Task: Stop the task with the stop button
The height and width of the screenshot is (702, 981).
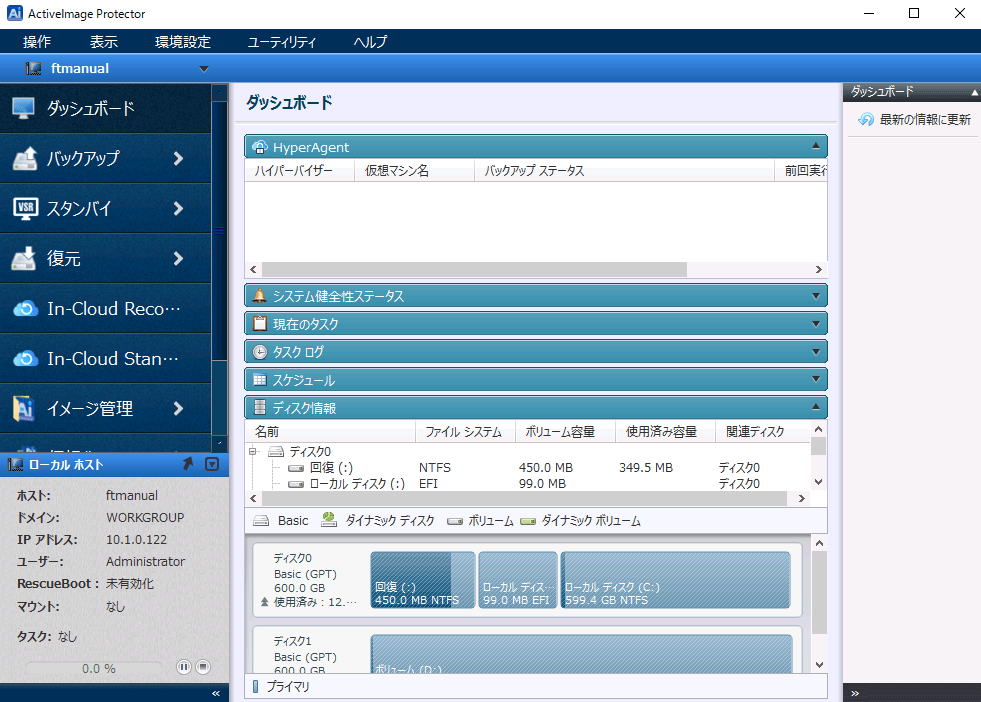Action: (x=203, y=667)
